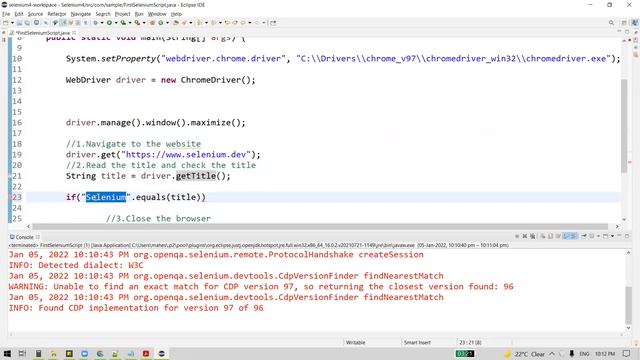Click the getTitle method on line 21

click(196, 176)
